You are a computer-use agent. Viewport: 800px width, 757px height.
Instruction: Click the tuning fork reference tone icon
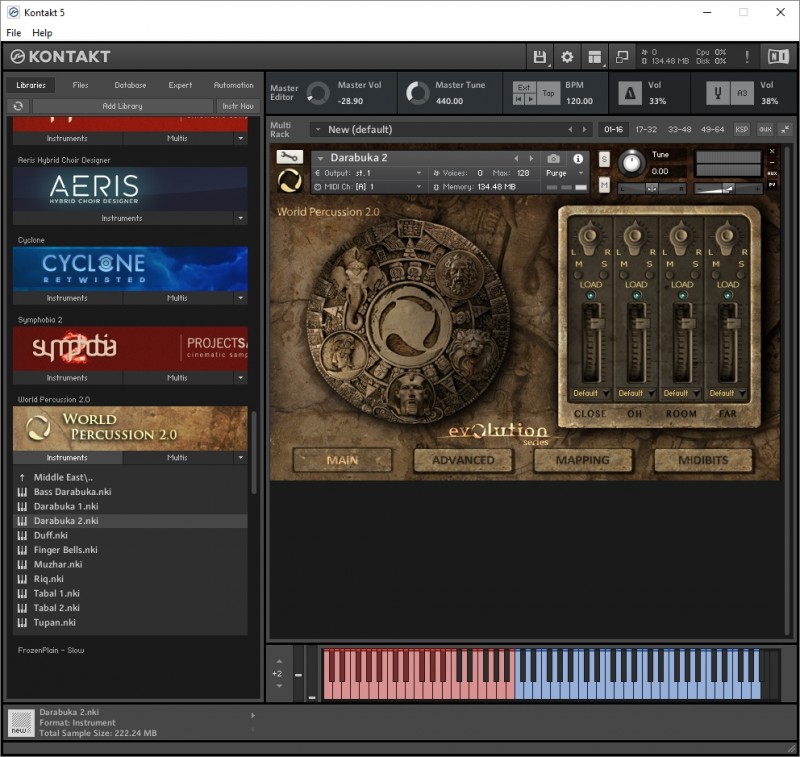tap(716, 93)
